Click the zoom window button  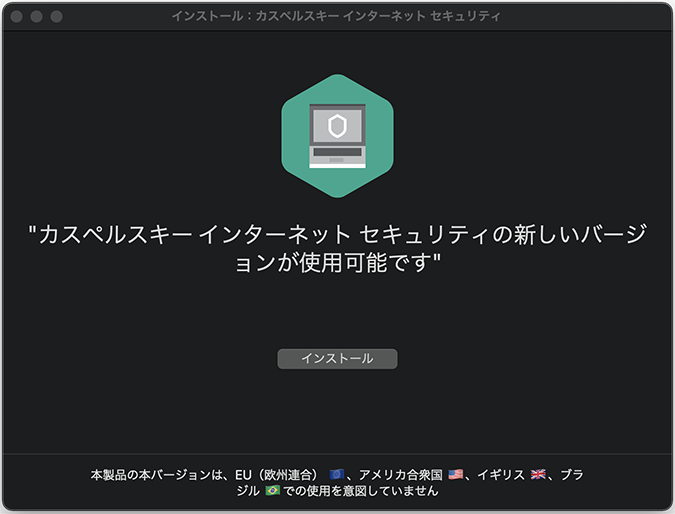56,16
